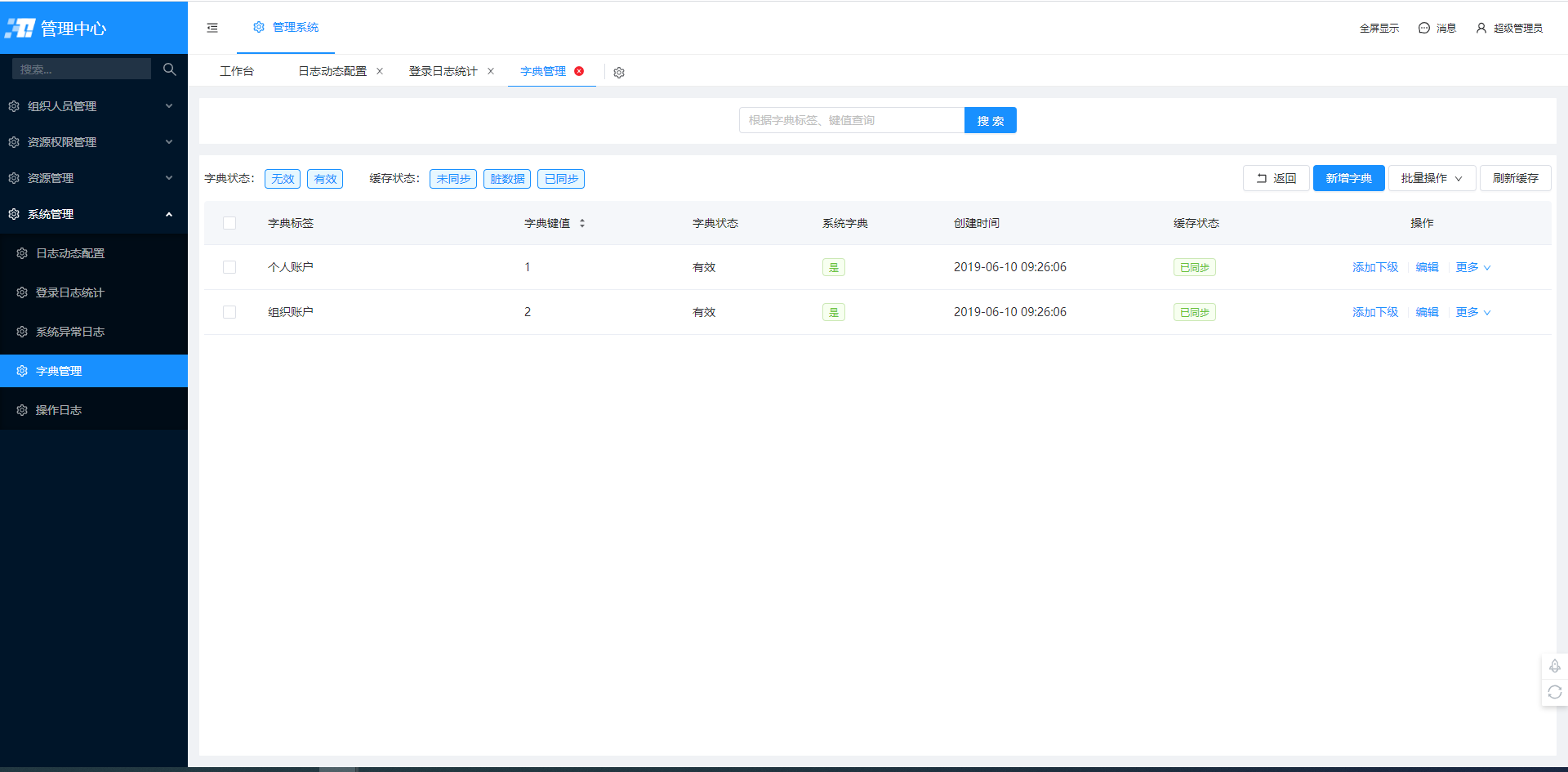Click gear icon beside 系统管理

(x=14, y=214)
